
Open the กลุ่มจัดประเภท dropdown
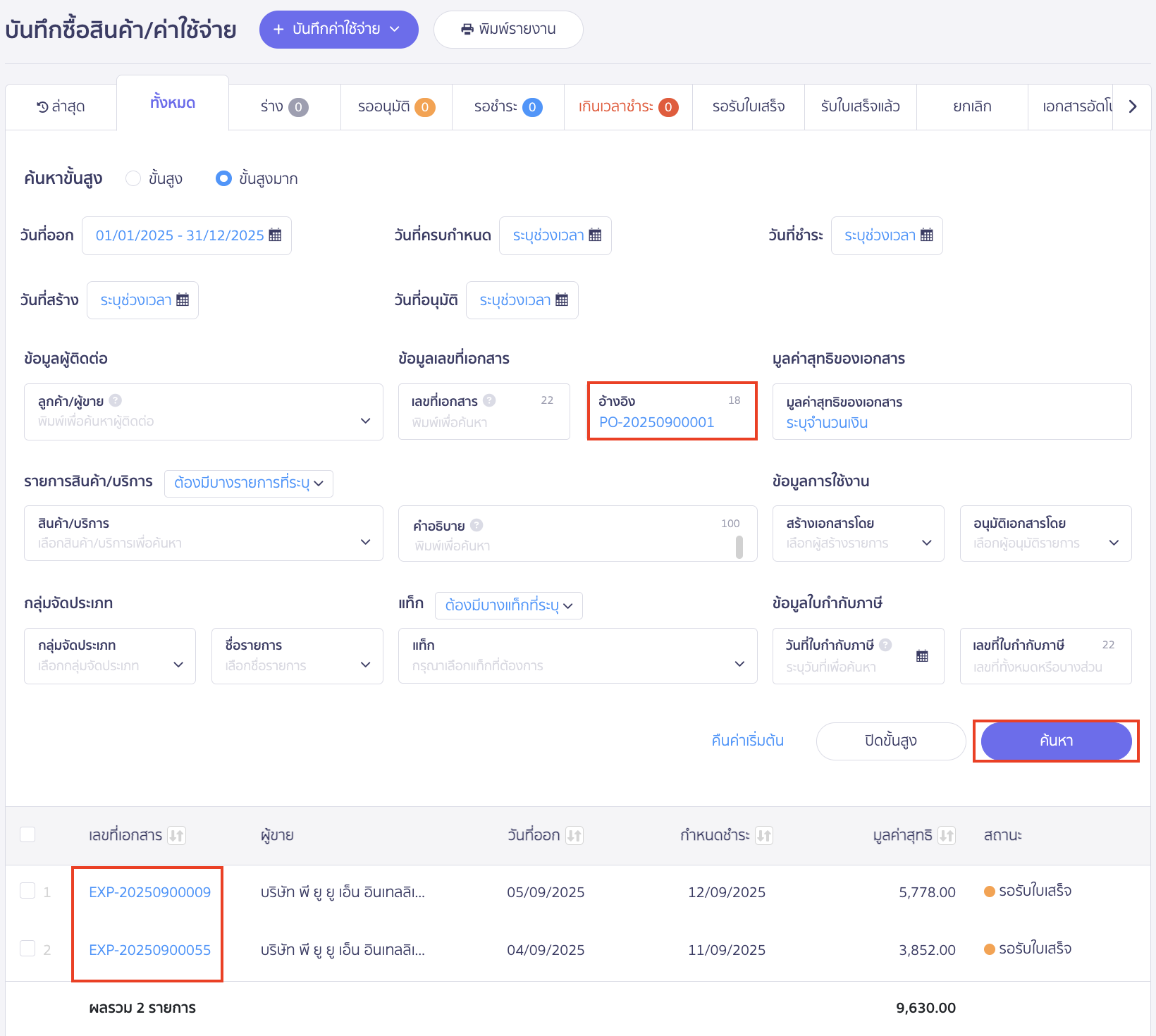pos(178,665)
